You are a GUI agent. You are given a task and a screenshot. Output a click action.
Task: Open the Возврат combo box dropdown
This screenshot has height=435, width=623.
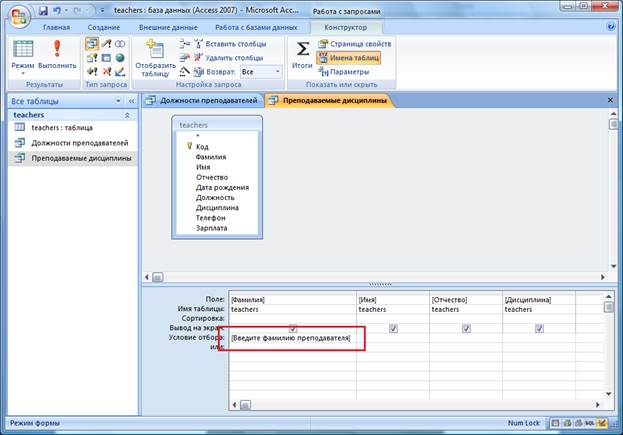(275, 72)
